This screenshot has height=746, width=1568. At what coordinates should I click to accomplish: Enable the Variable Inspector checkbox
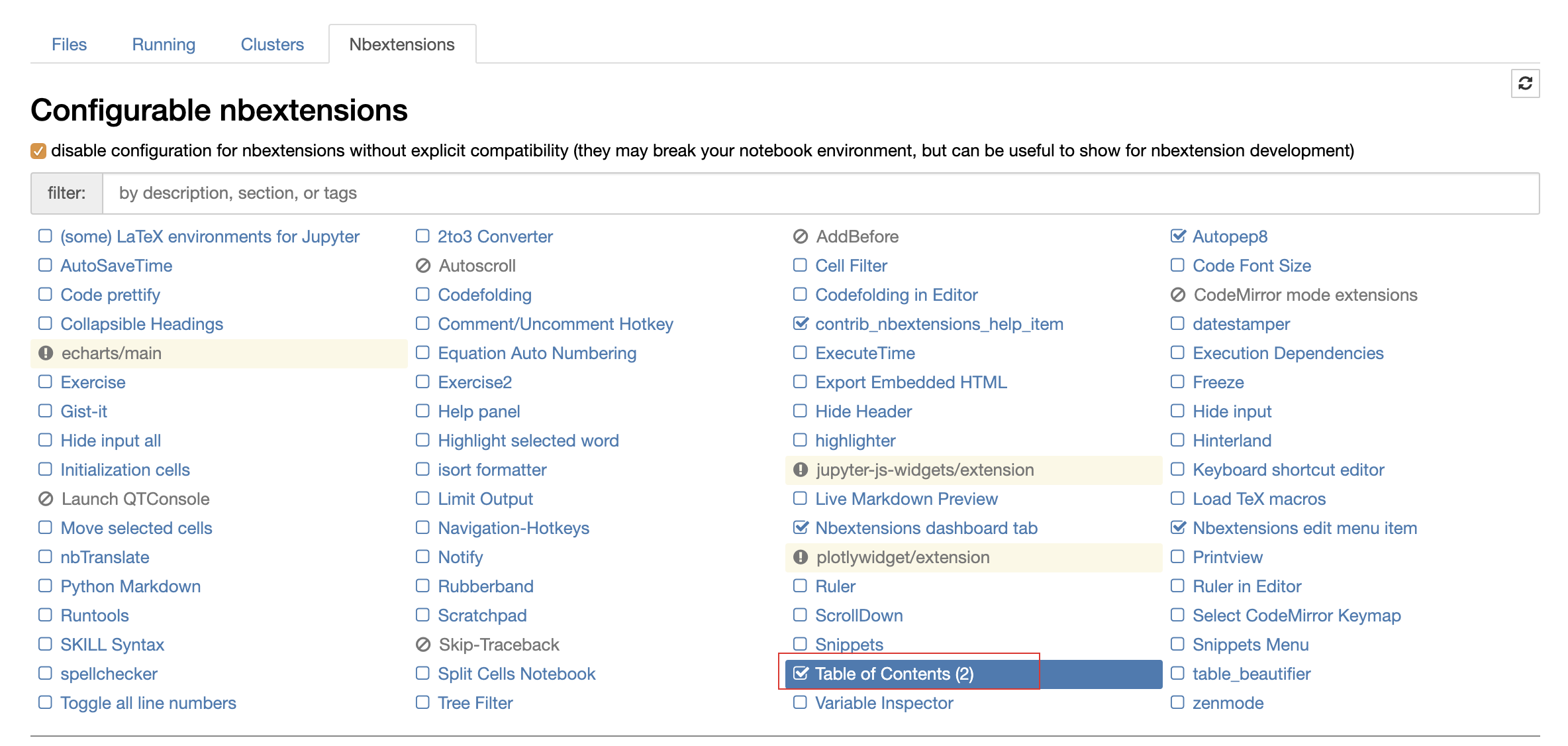[800, 702]
